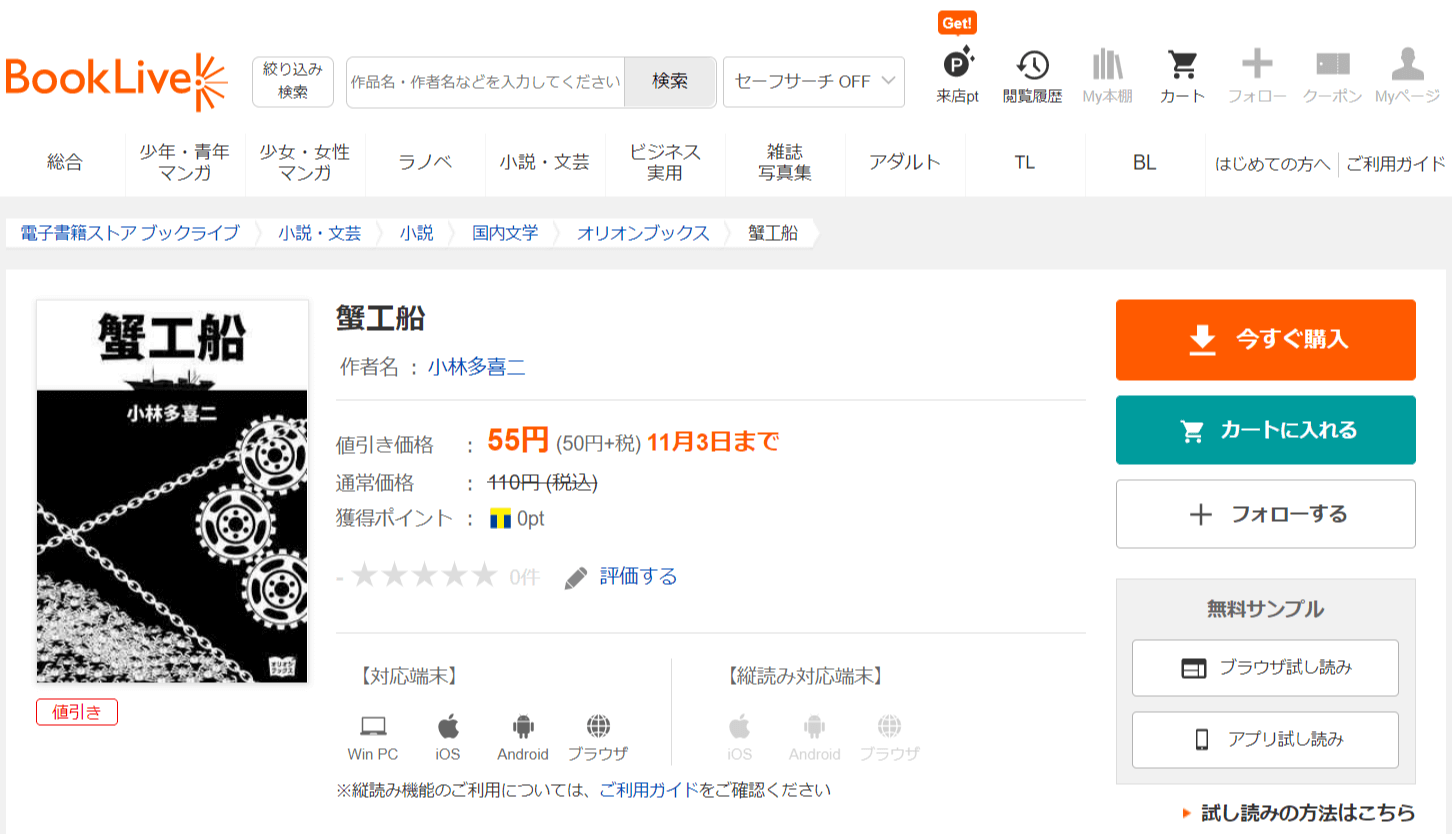Select the 少年・青年マンガ category tab
This screenshot has height=834, width=1452.
(x=185, y=162)
